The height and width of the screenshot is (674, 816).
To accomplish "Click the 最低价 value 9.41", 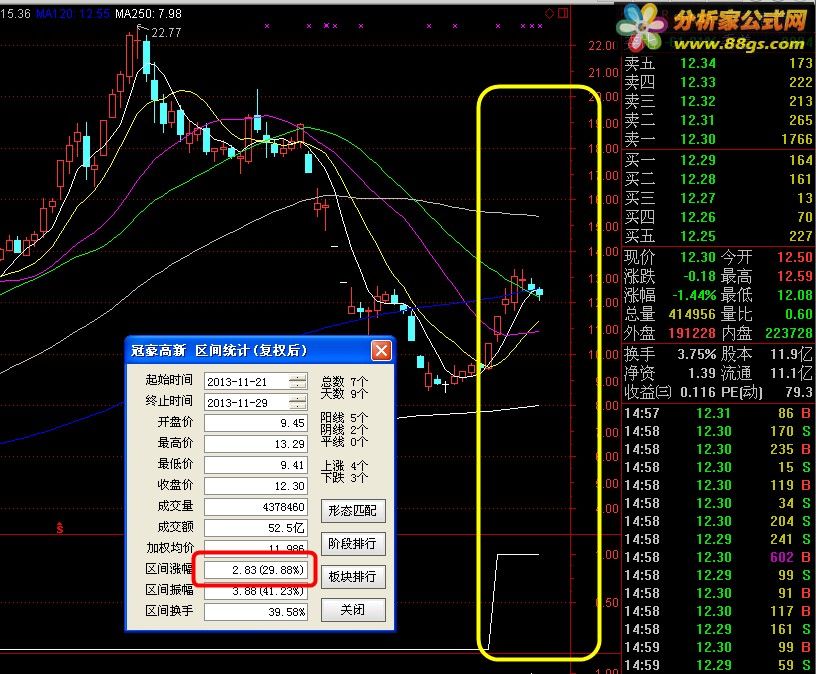I will tap(256, 465).
